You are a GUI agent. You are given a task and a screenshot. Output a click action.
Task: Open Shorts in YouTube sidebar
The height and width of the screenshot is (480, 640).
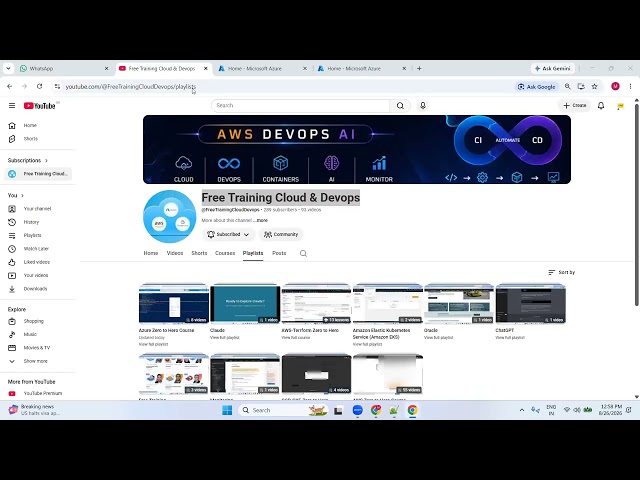click(31, 139)
